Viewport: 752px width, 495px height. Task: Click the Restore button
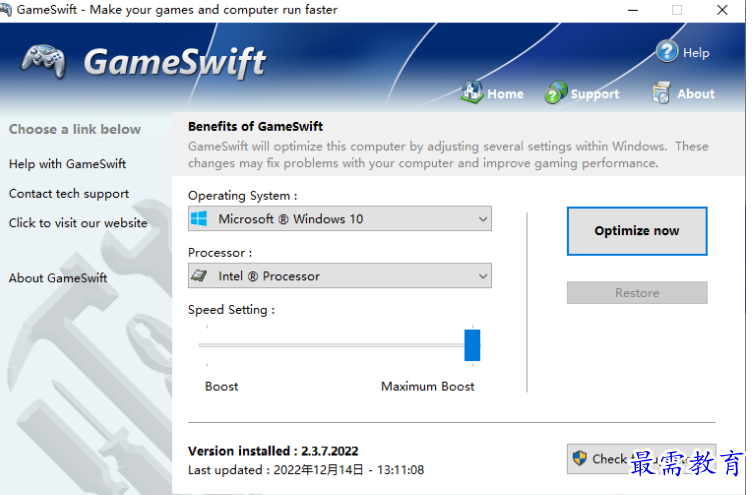[x=637, y=293]
